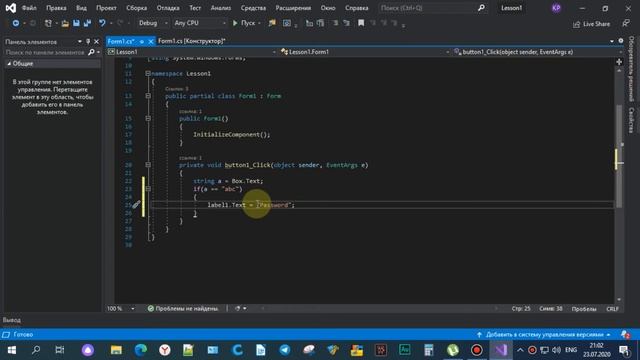Open the Правка menu
The width and height of the screenshot is (640, 360).
click(56, 8)
